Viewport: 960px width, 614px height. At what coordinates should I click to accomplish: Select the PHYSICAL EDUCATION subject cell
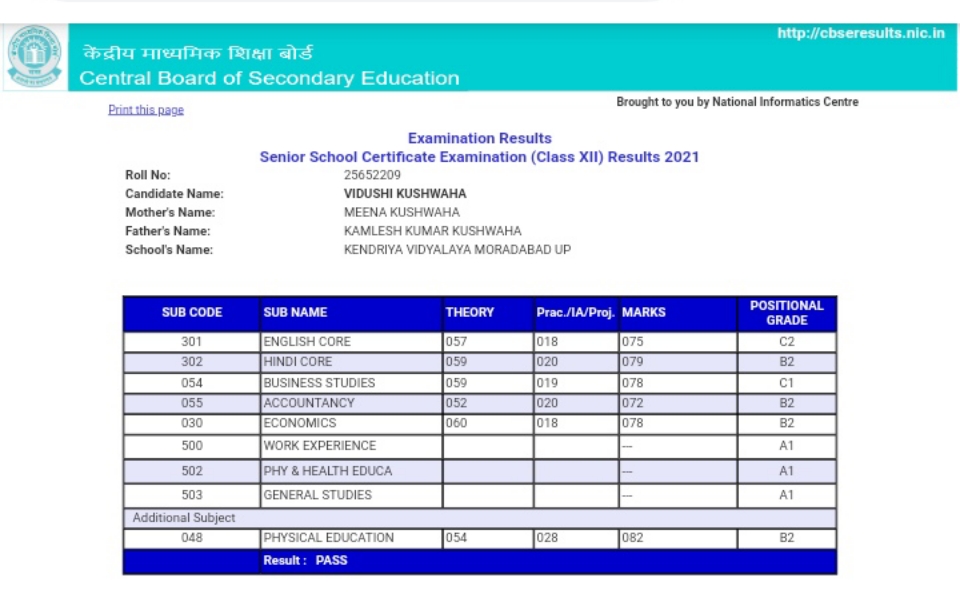point(351,537)
